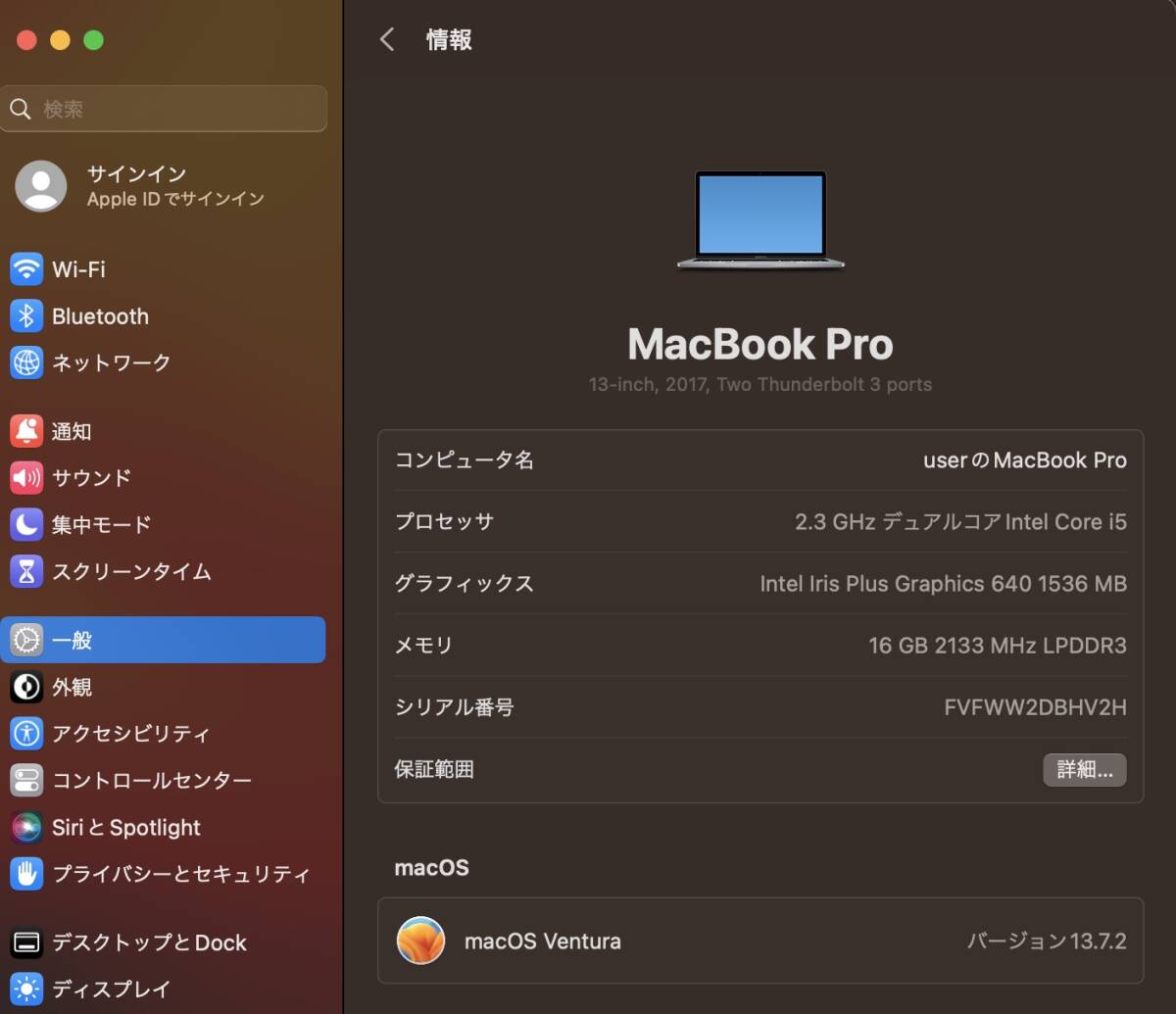Open サインイン Apple ID sign-in
The height and width of the screenshot is (1014, 1176).
coord(163,185)
